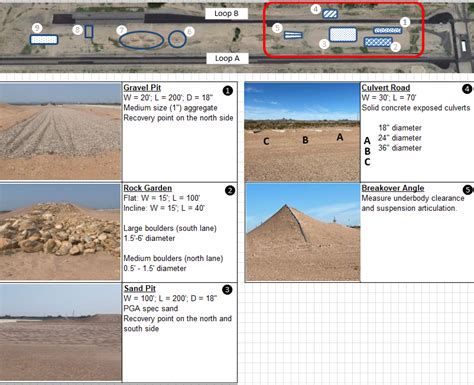Click map marker number 2
Image resolution: width=474 pixels, height=385 pixels.
pos(395,47)
